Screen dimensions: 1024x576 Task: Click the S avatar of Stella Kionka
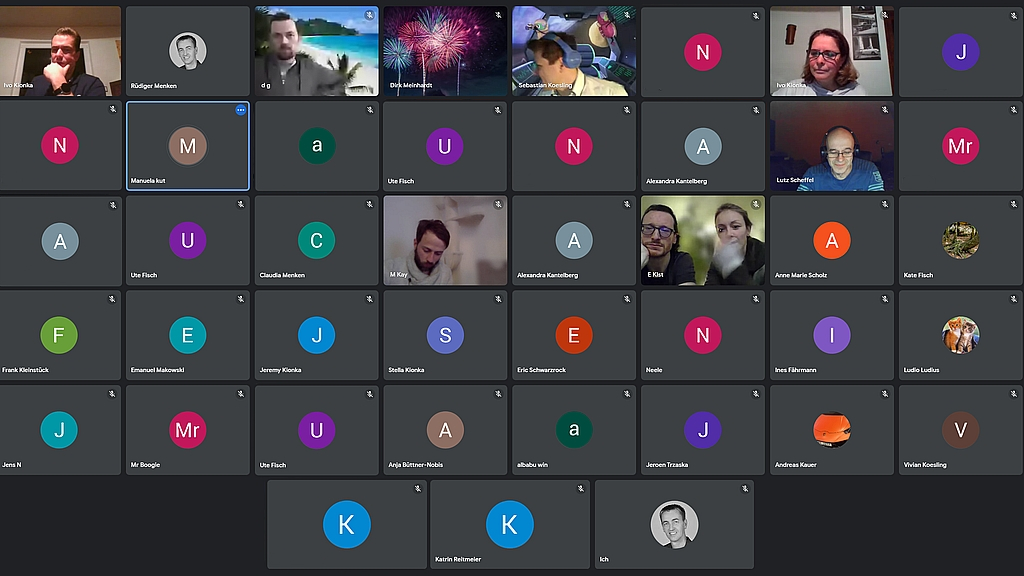pyautogui.click(x=445, y=335)
